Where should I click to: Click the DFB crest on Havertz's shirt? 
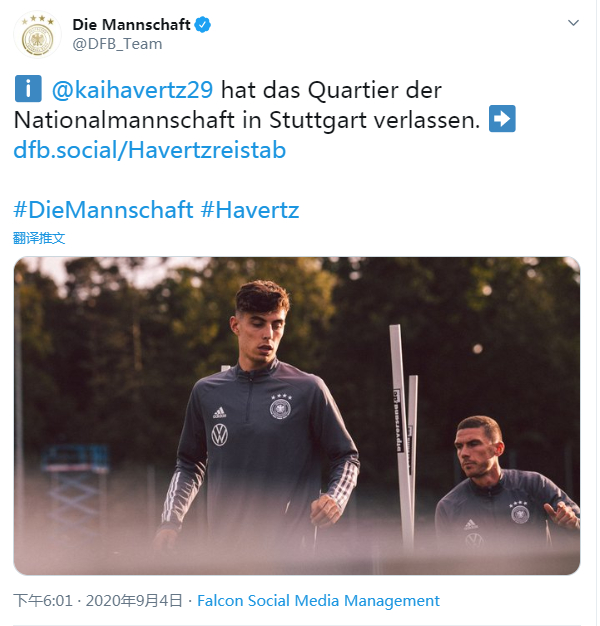click(x=281, y=408)
